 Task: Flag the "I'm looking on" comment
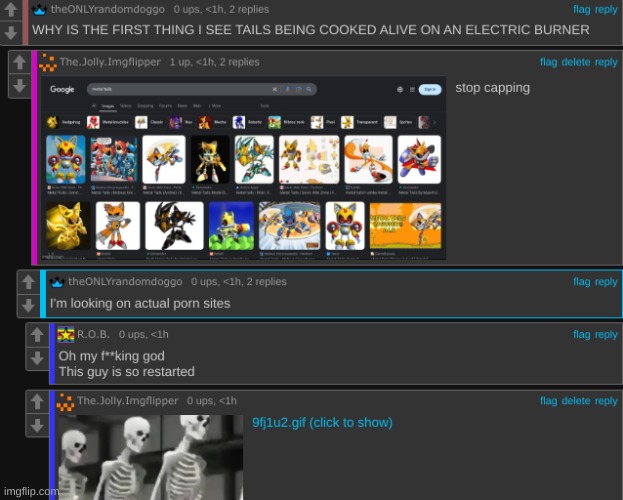[x=581, y=282]
